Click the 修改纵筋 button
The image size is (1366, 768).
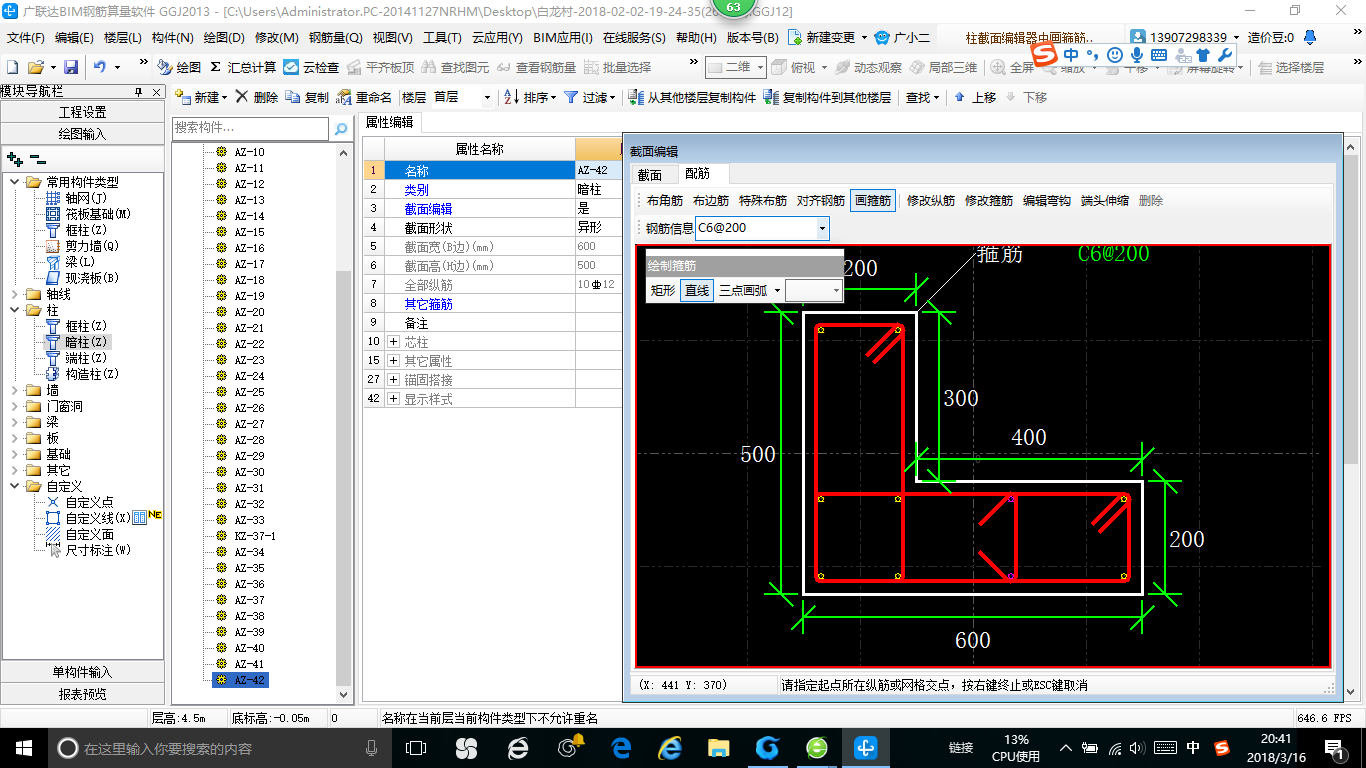click(x=931, y=200)
